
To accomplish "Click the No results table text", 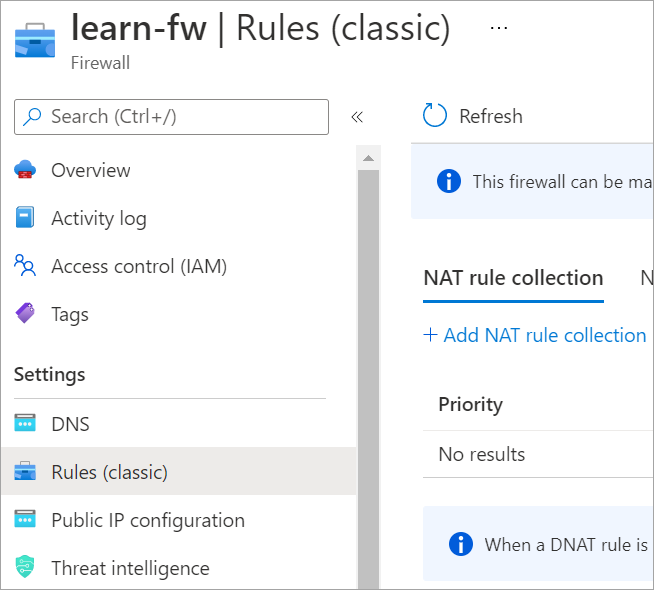I will tap(482, 454).
